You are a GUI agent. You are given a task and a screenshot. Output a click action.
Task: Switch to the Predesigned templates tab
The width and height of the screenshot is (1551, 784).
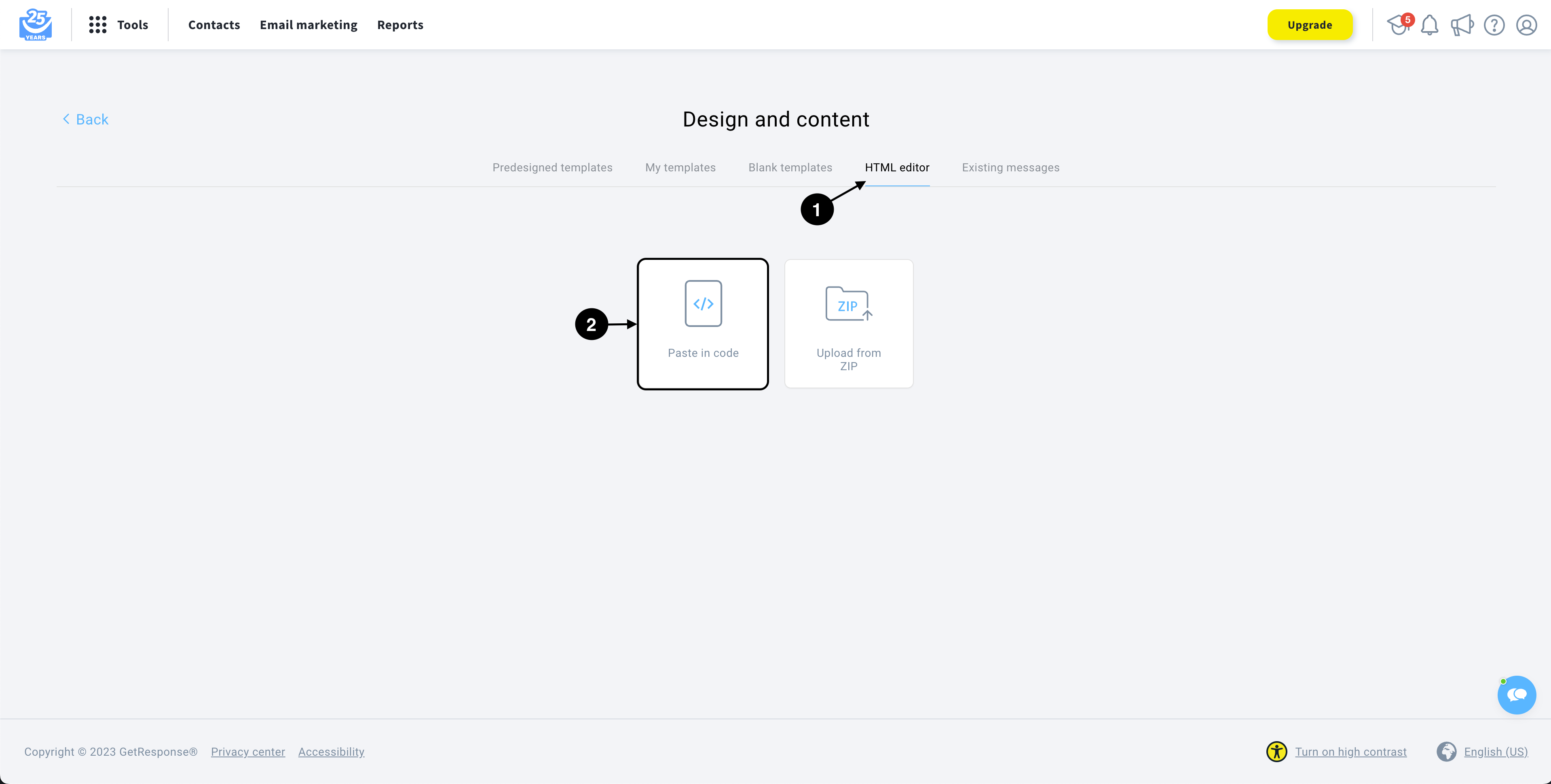coord(552,167)
